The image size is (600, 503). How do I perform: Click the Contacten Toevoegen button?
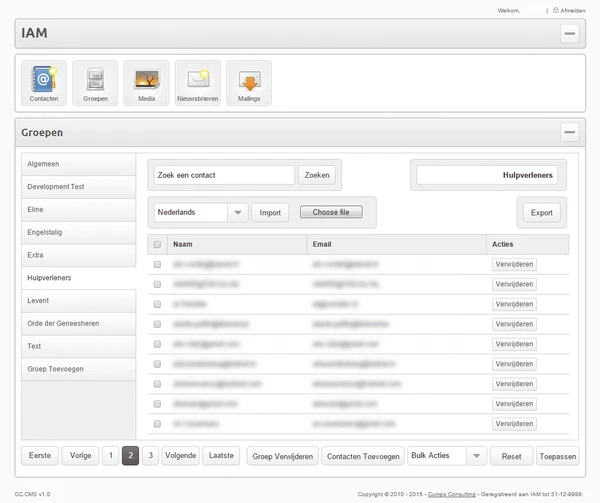coord(363,456)
